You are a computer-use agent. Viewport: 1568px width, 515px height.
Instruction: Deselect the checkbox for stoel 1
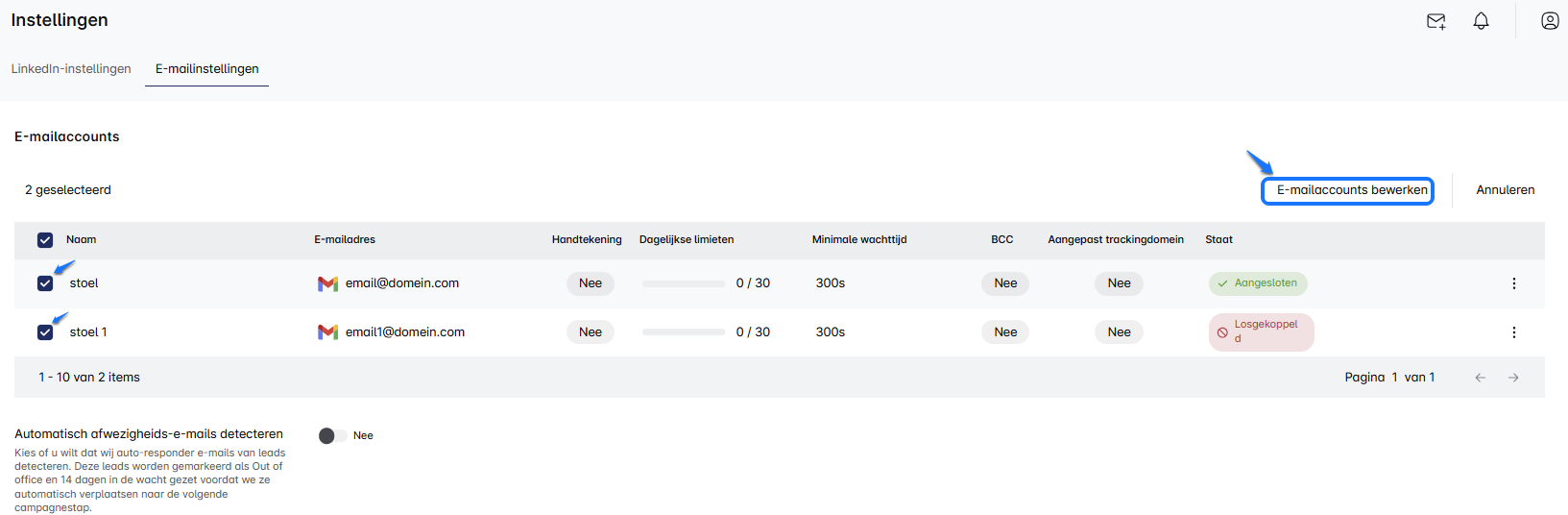[45, 332]
